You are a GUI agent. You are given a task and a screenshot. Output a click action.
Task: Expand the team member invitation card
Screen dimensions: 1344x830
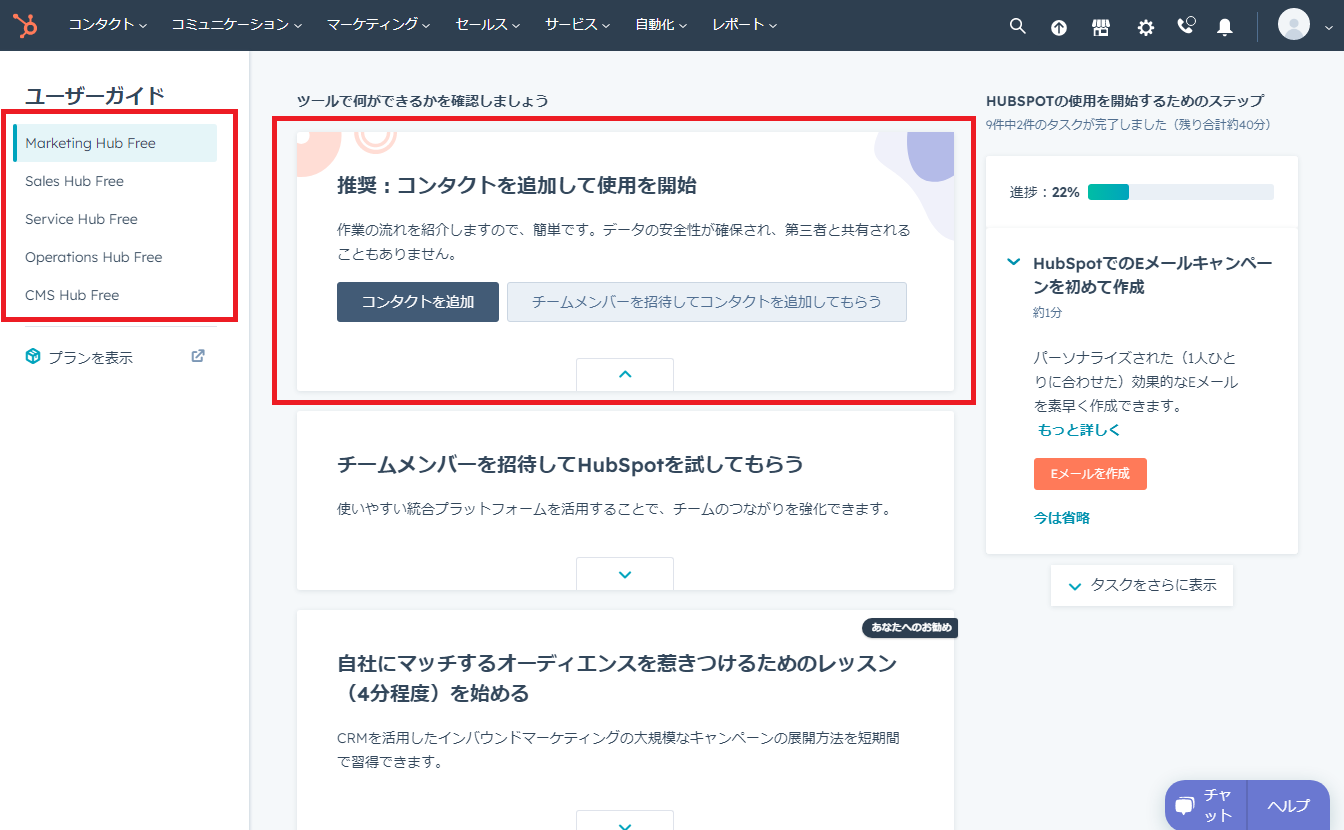(x=625, y=574)
